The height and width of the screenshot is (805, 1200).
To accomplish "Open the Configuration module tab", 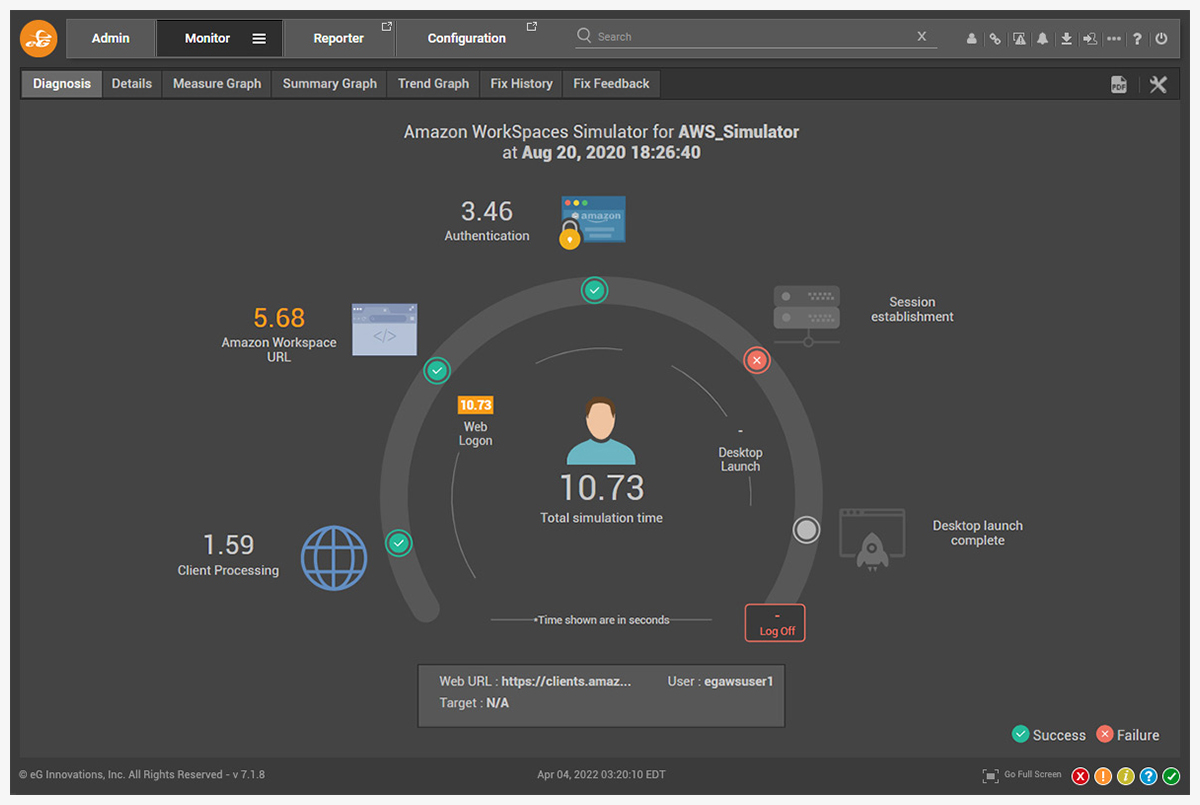I will pyautogui.click(x=467, y=38).
